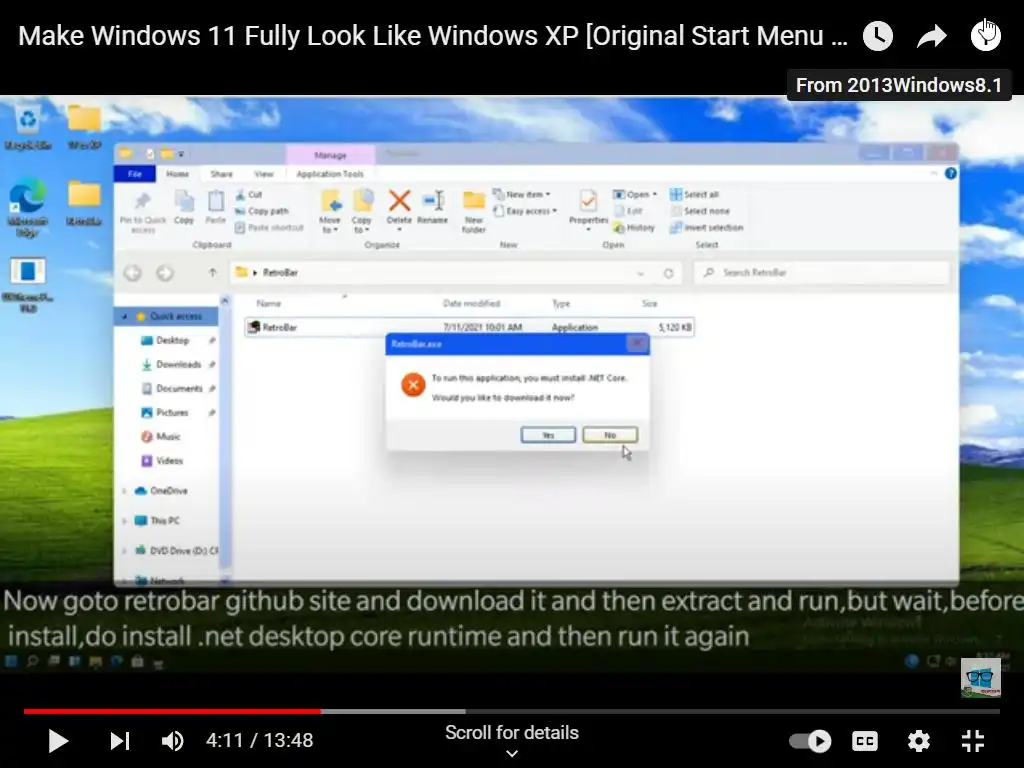Open the Easy access dropdown
This screenshot has width=1024, height=768.
tap(526, 211)
